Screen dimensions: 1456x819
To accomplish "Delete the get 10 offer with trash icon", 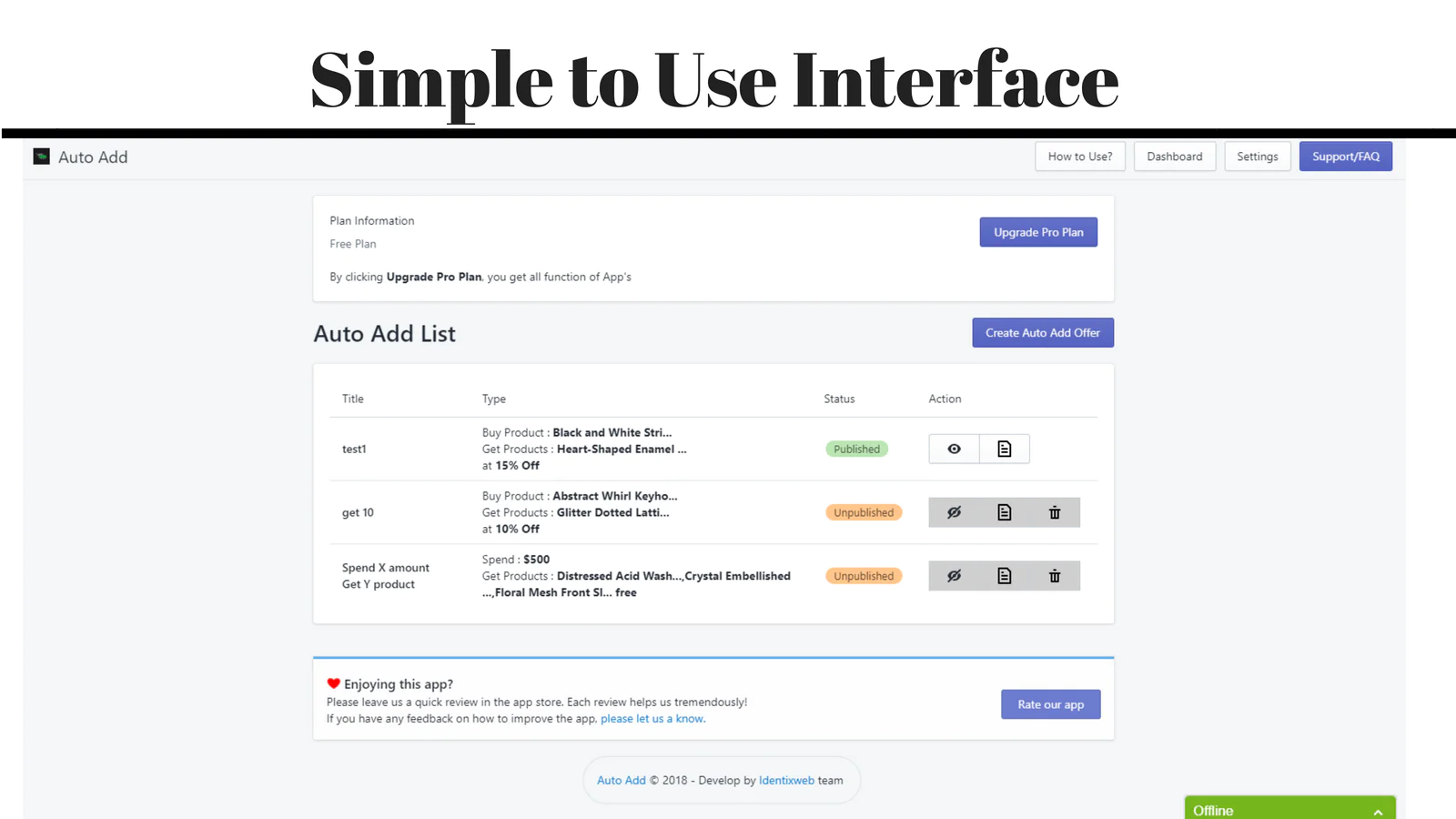I will [x=1055, y=512].
